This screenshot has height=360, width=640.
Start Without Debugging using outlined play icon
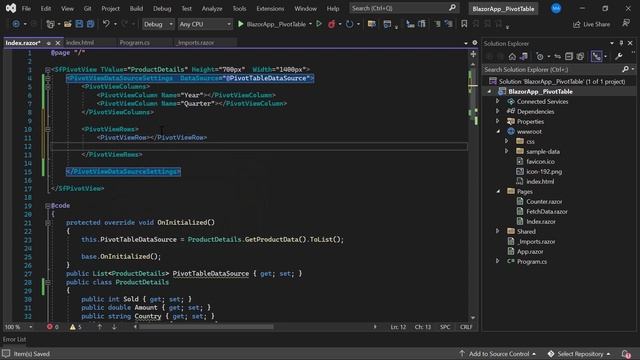click(x=319, y=24)
